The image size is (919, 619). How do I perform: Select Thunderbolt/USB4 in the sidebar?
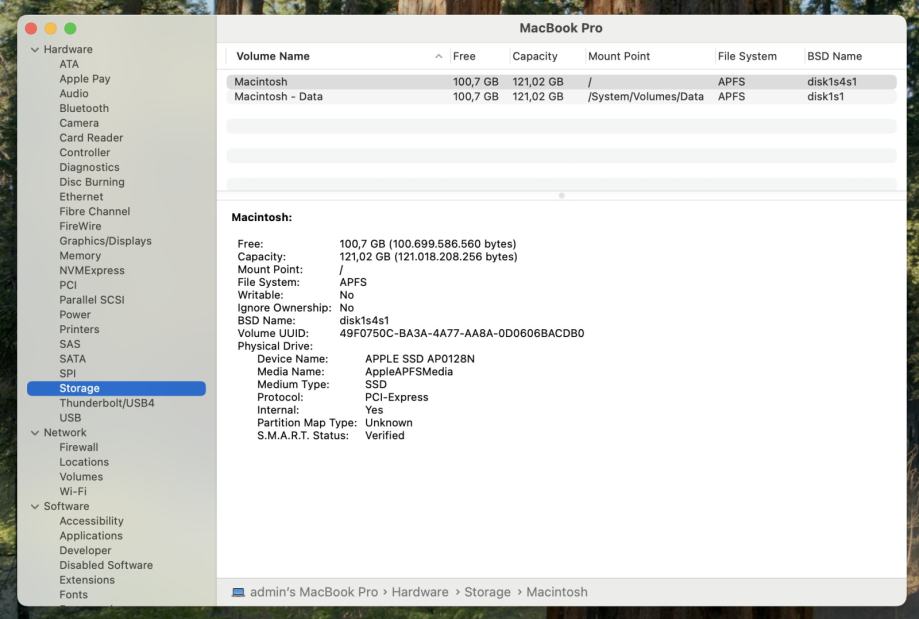pyautogui.click(x=107, y=403)
